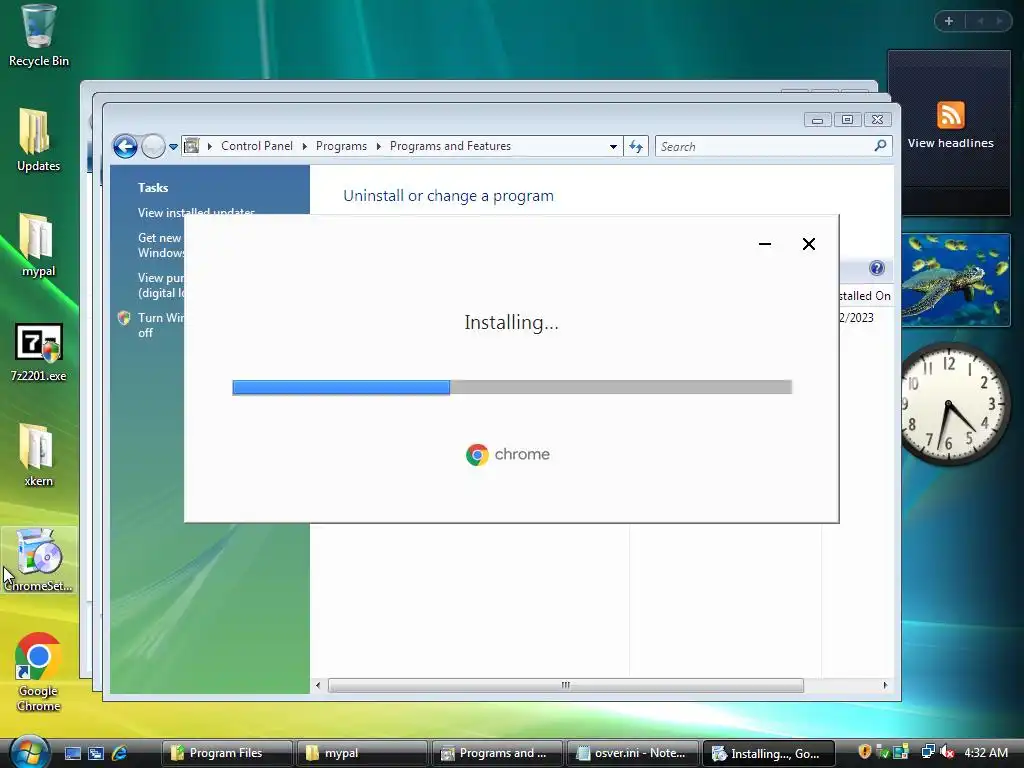
Task: Maximize the Programs and Features window
Action: pos(847,120)
